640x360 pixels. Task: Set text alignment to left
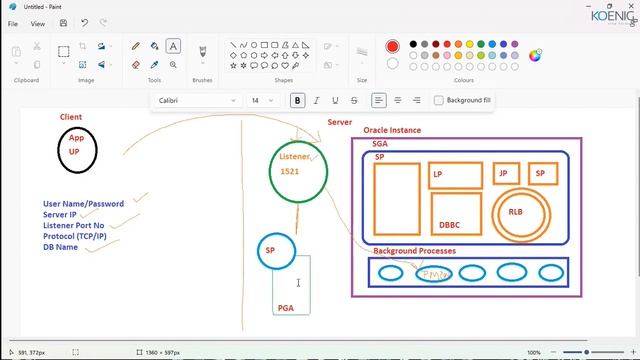coord(379,100)
